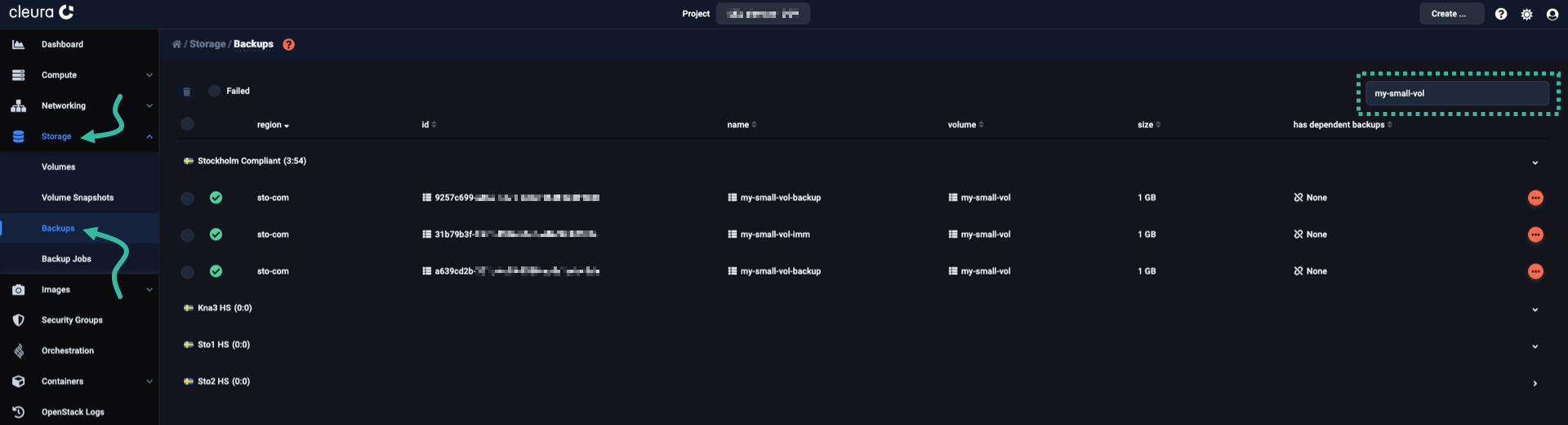
Task: Sort table by name column
Action: coord(742,125)
